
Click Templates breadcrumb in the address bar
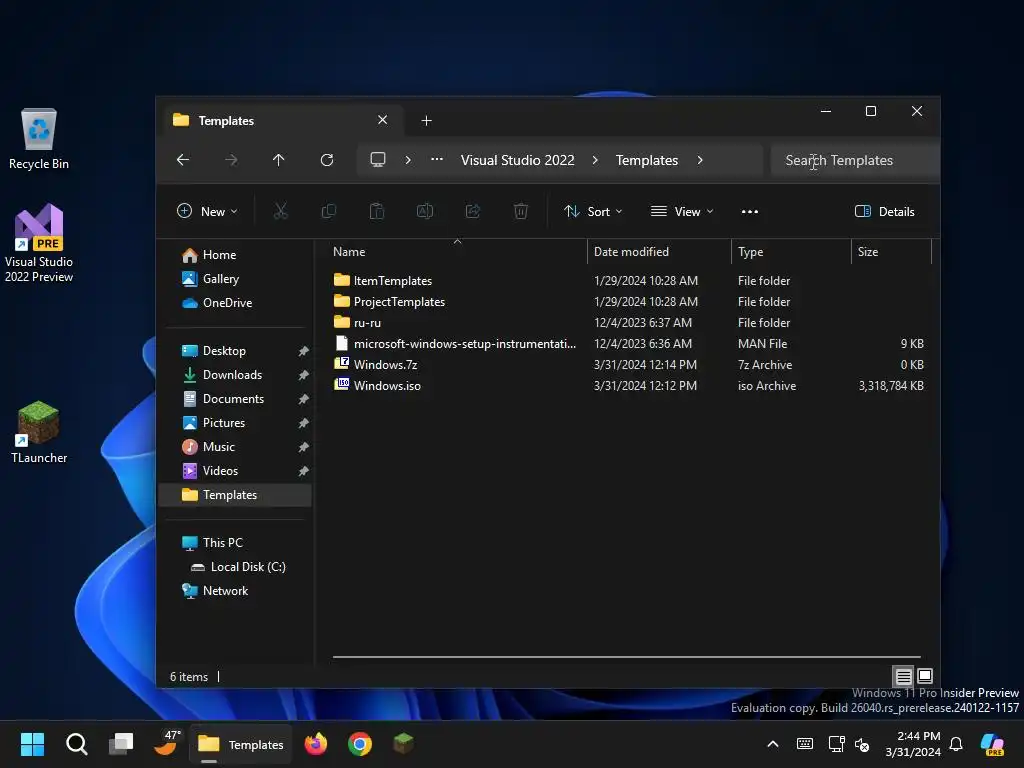coord(647,160)
